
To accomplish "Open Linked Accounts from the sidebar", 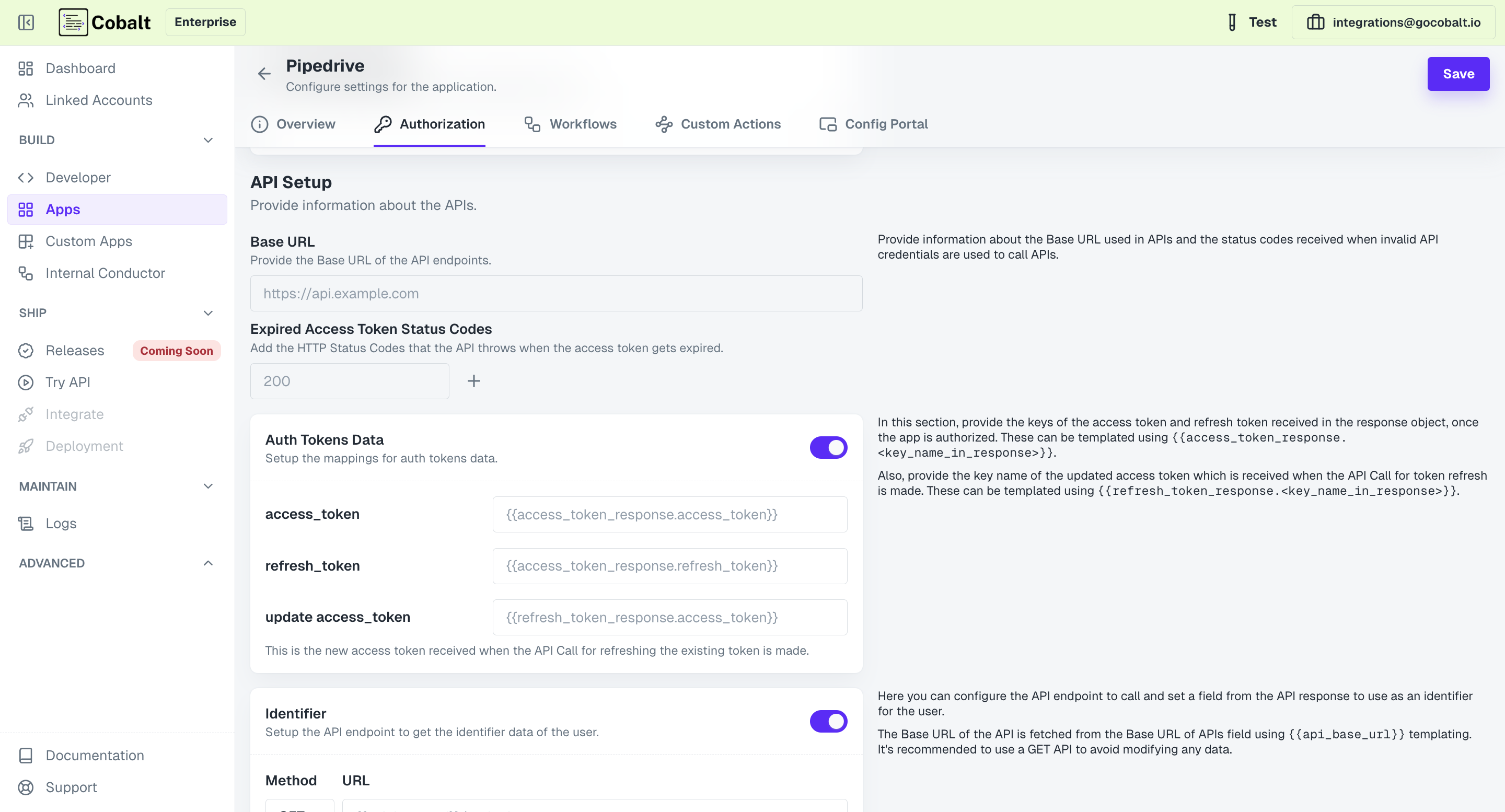I will point(98,100).
